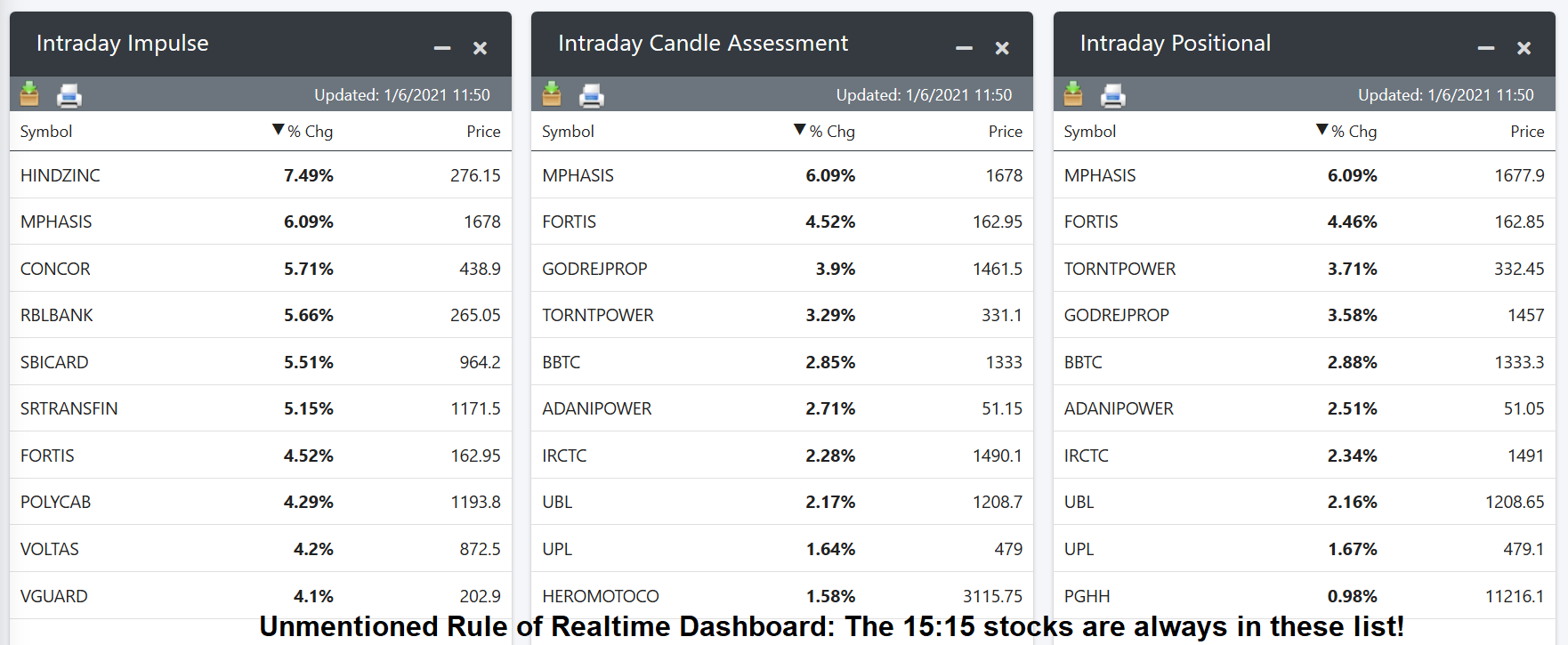
Task: Close the Intraday Impulse panel
Action: 480,48
